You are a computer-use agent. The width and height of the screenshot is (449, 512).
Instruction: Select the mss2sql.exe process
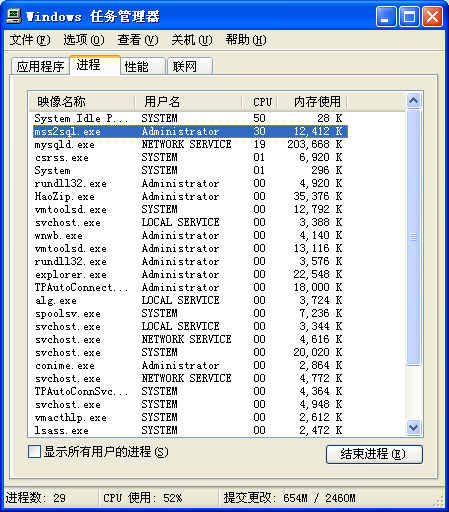190,131
